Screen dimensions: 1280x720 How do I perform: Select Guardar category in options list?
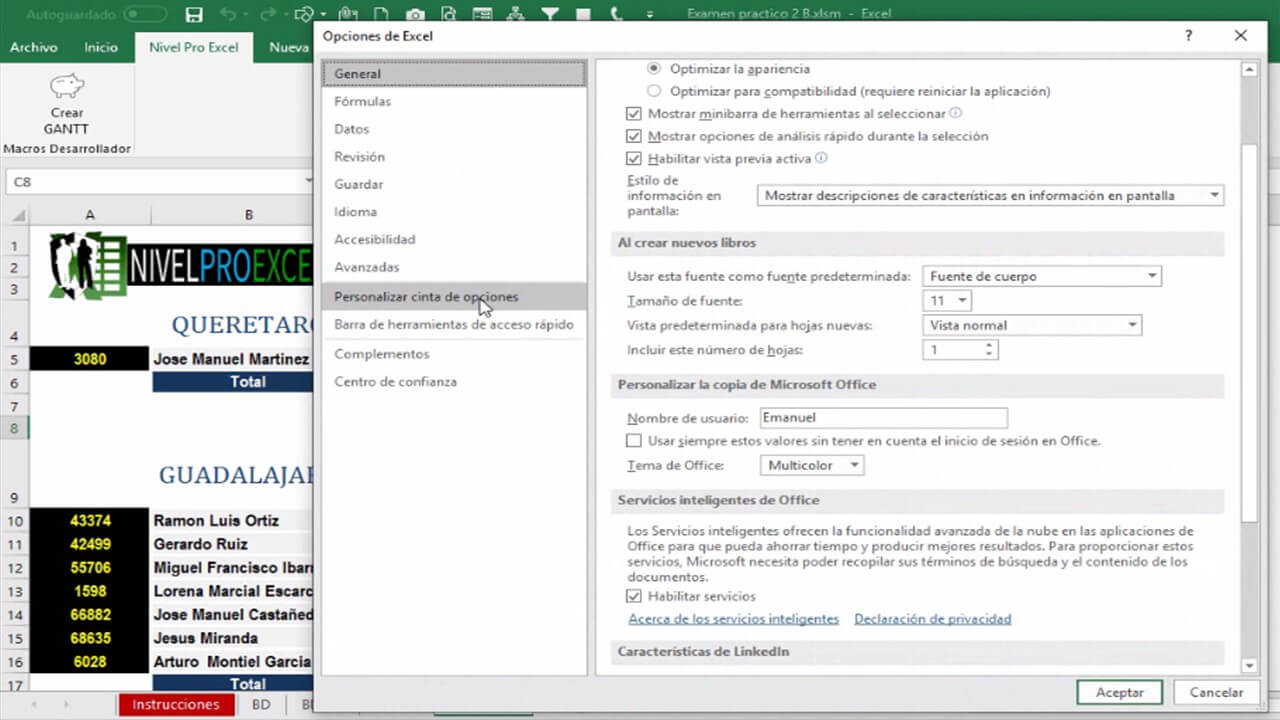tap(454, 185)
